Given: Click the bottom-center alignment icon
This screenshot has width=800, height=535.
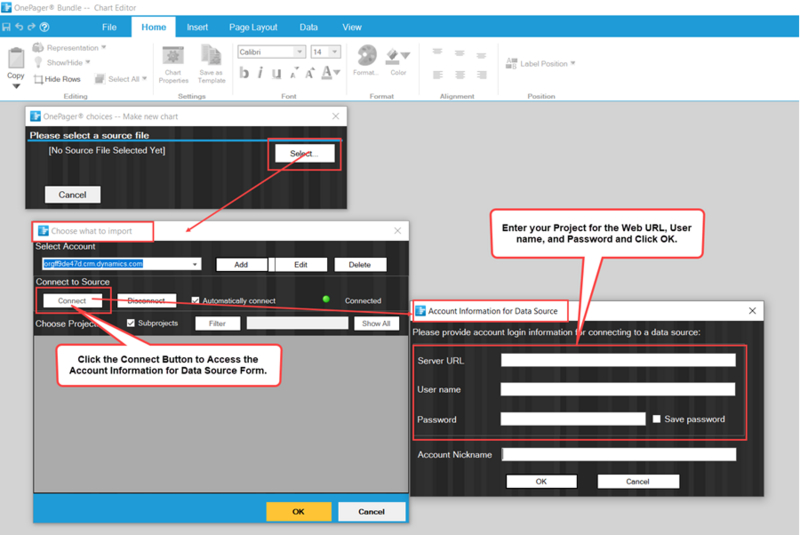Looking at the screenshot, I should (460, 75).
